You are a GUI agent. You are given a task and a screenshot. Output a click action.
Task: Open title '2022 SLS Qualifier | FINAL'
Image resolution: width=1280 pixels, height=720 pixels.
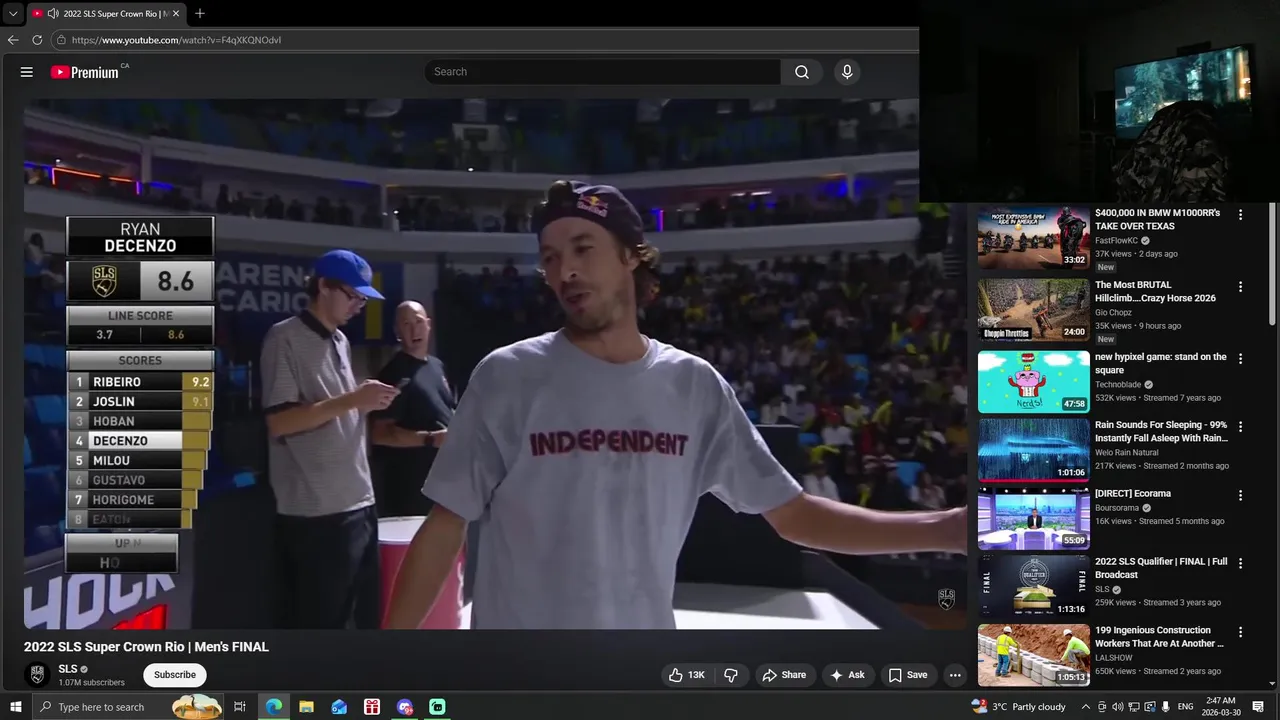click(1161, 568)
